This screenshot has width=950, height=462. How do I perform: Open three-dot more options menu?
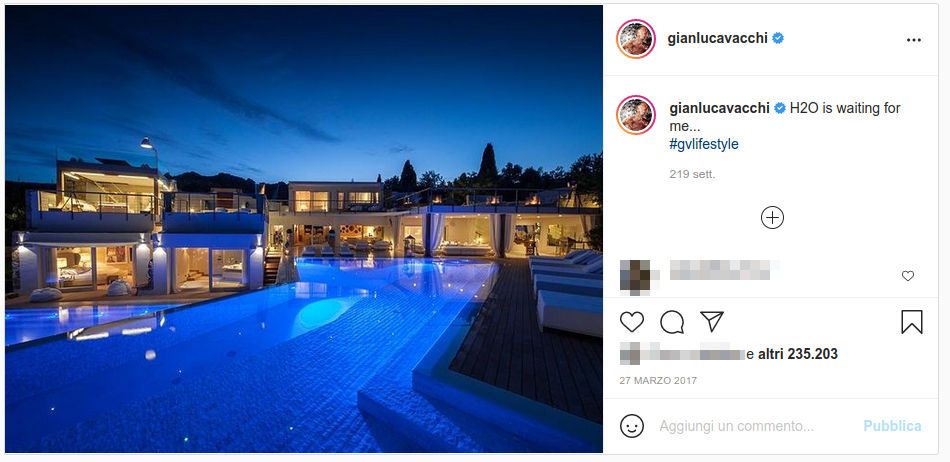coord(914,40)
